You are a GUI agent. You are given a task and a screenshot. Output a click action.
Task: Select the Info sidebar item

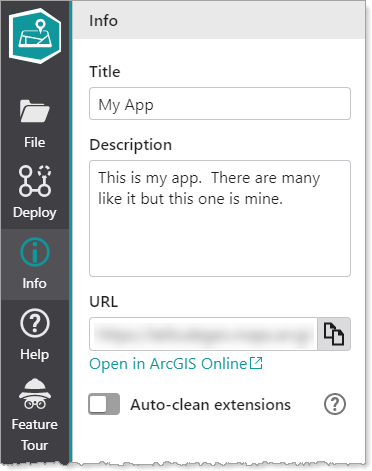point(35,264)
